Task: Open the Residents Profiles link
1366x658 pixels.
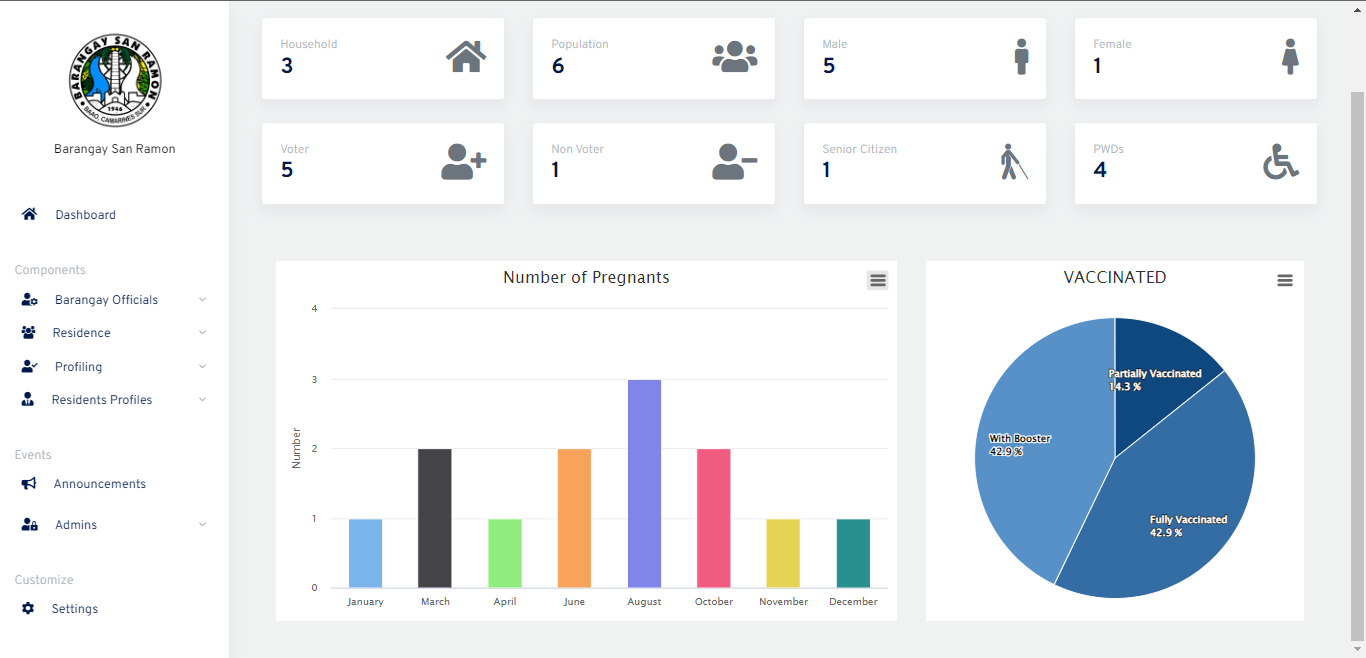Action: (x=101, y=399)
